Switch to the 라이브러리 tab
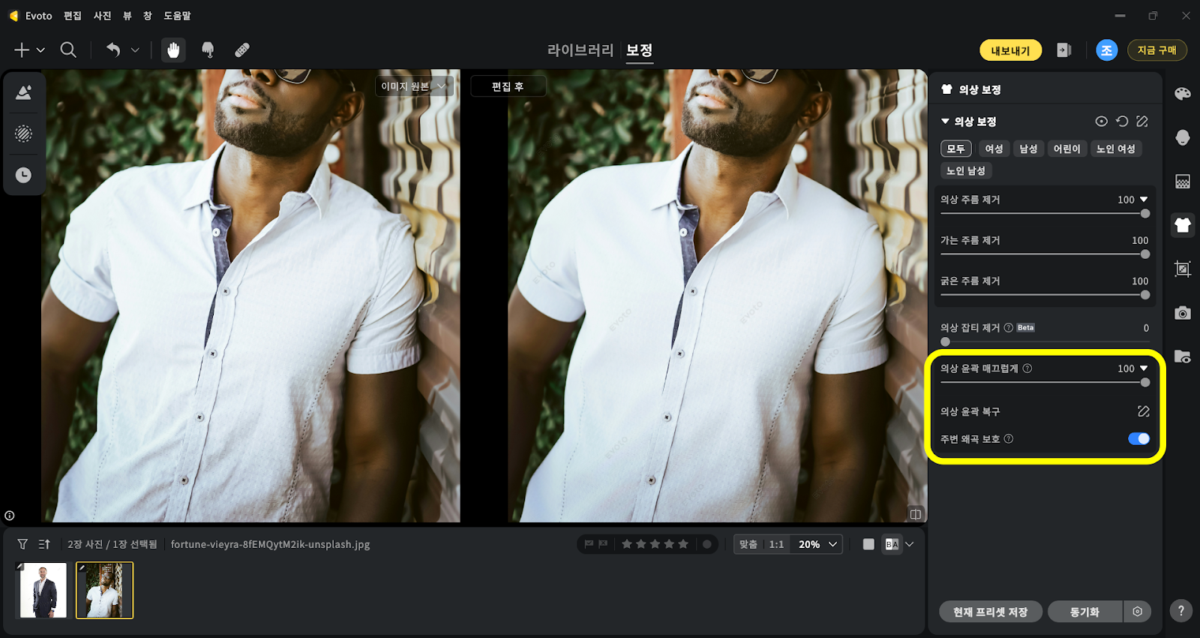The height and width of the screenshot is (638, 1200). coord(580,50)
